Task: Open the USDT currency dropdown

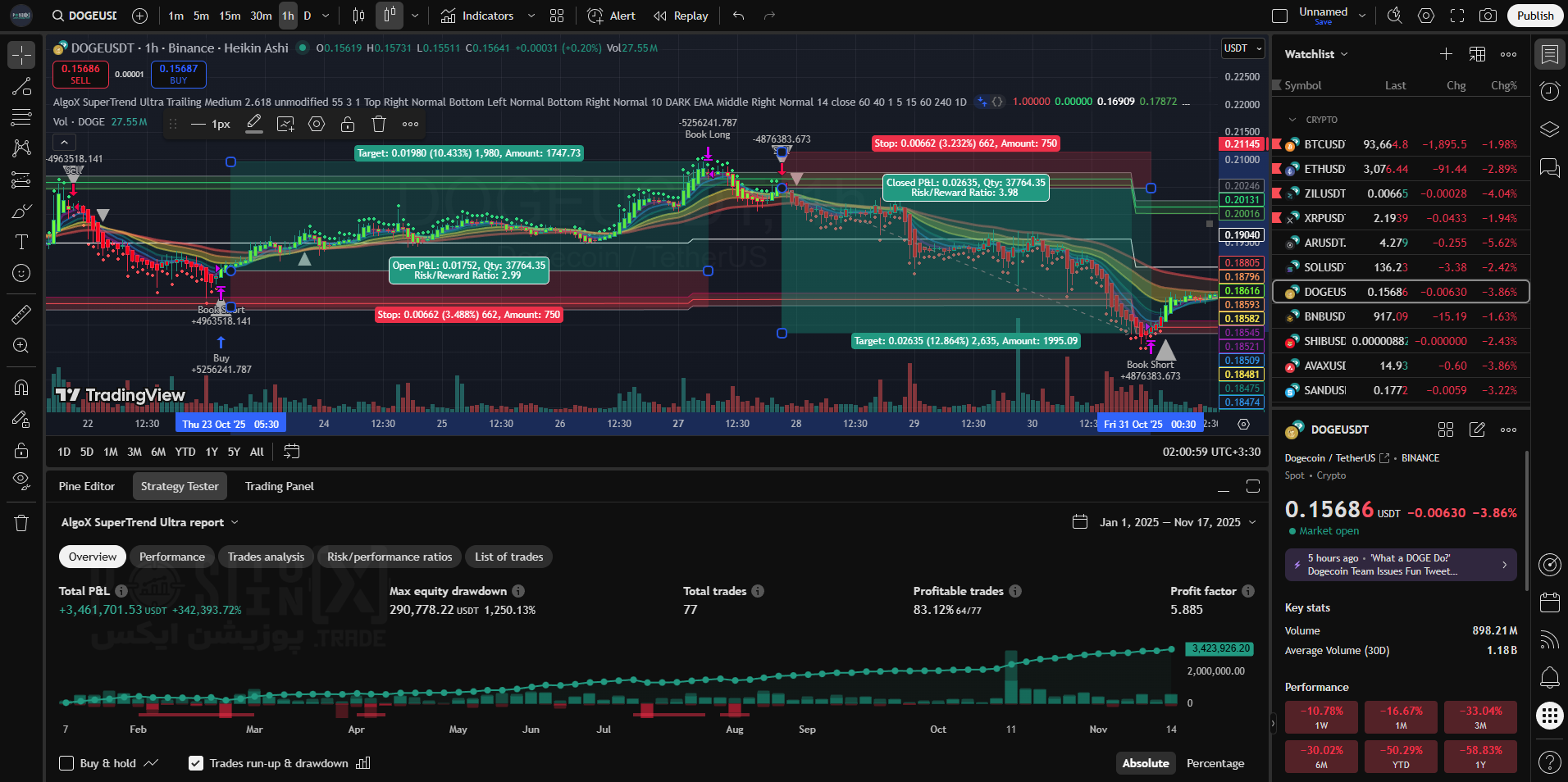Action: click(1242, 48)
